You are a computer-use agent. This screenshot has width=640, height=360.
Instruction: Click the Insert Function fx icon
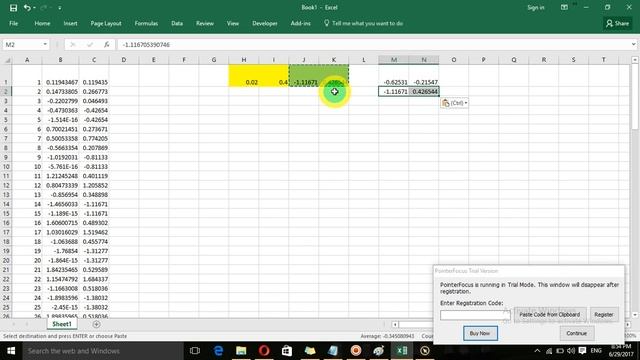(x=107, y=44)
